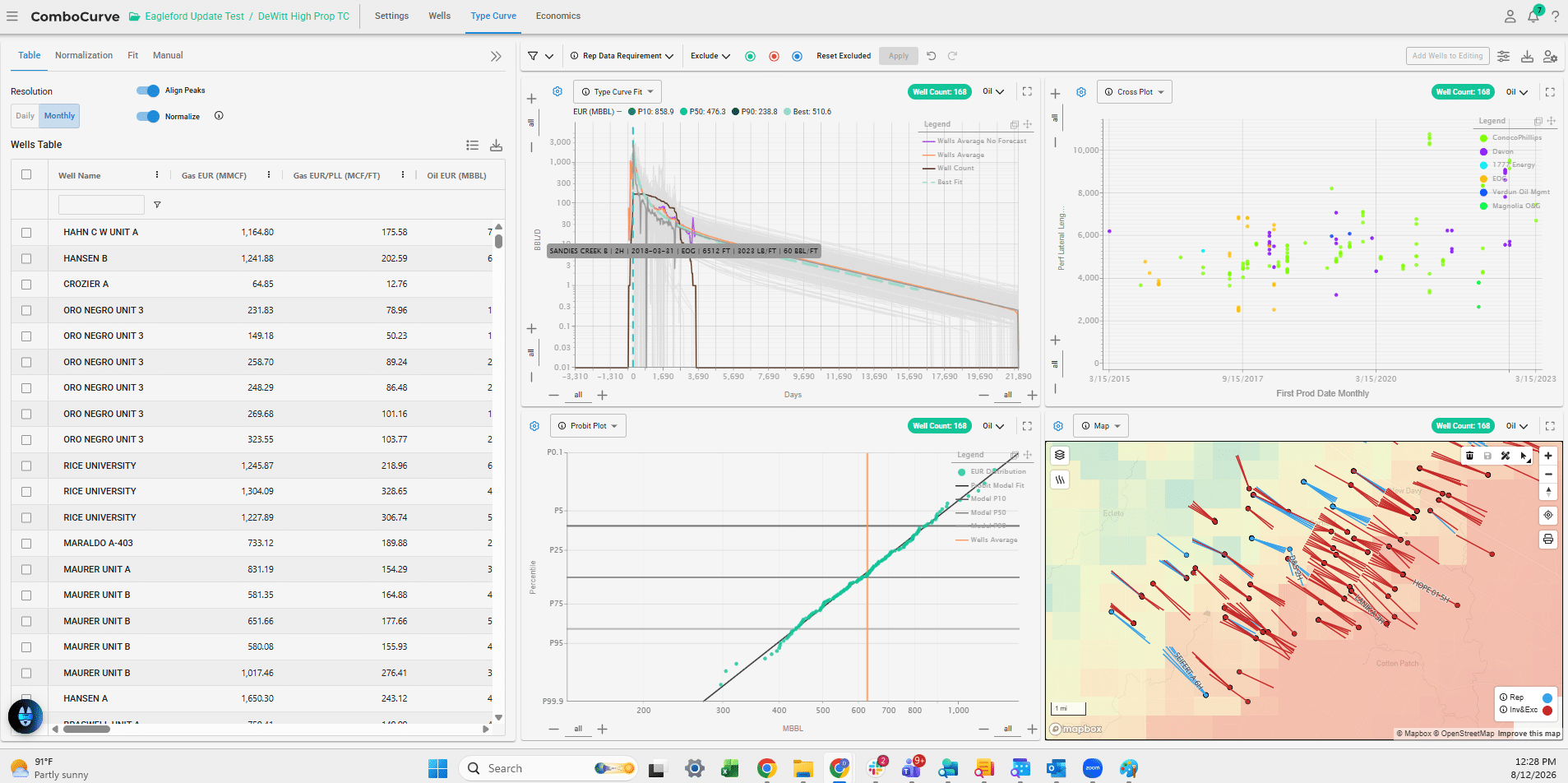
Task: Check the CROZIER A row checkbox
Action: pos(26,285)
